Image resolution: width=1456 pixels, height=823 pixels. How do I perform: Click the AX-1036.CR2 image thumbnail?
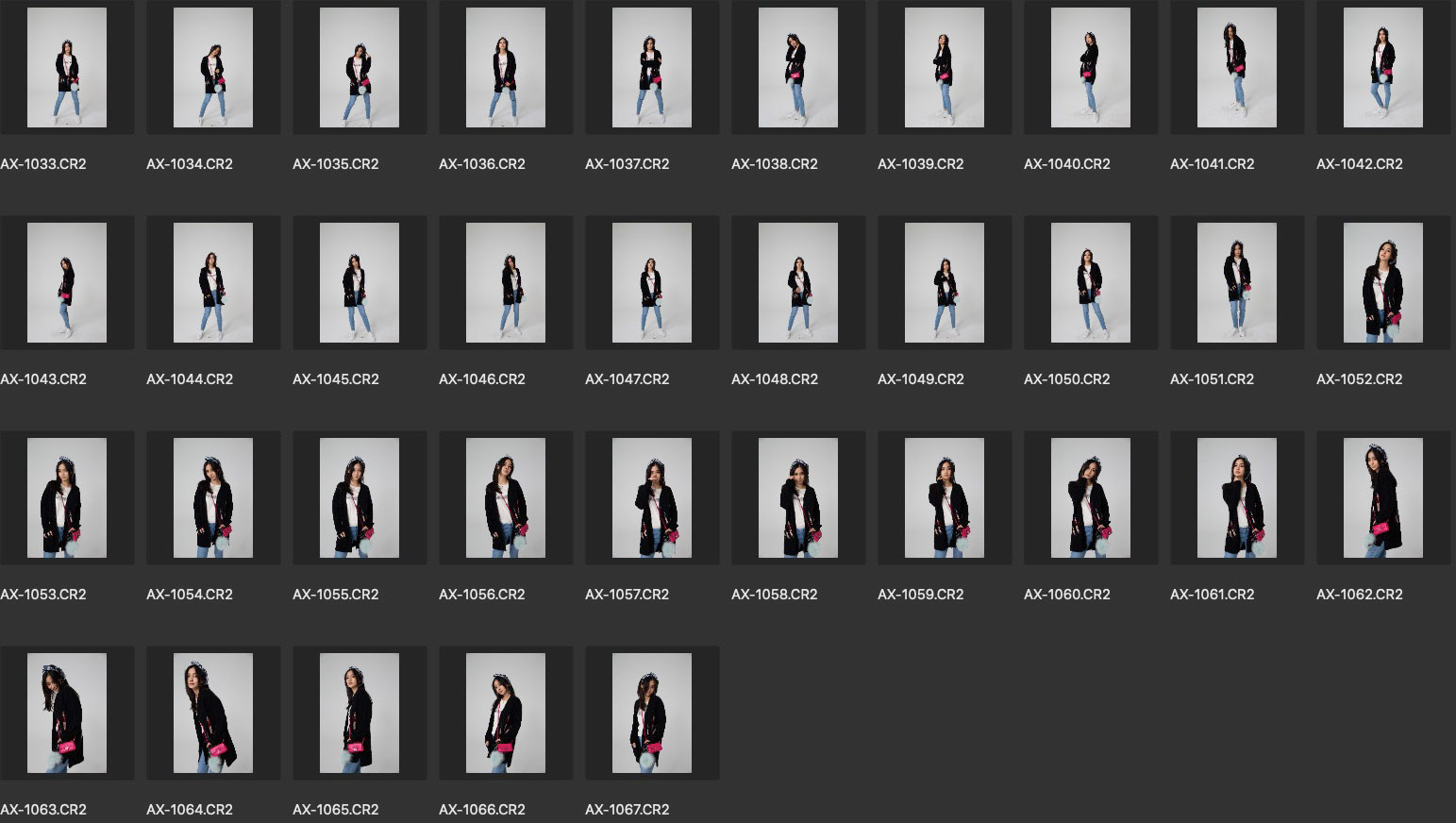(506, 68)
